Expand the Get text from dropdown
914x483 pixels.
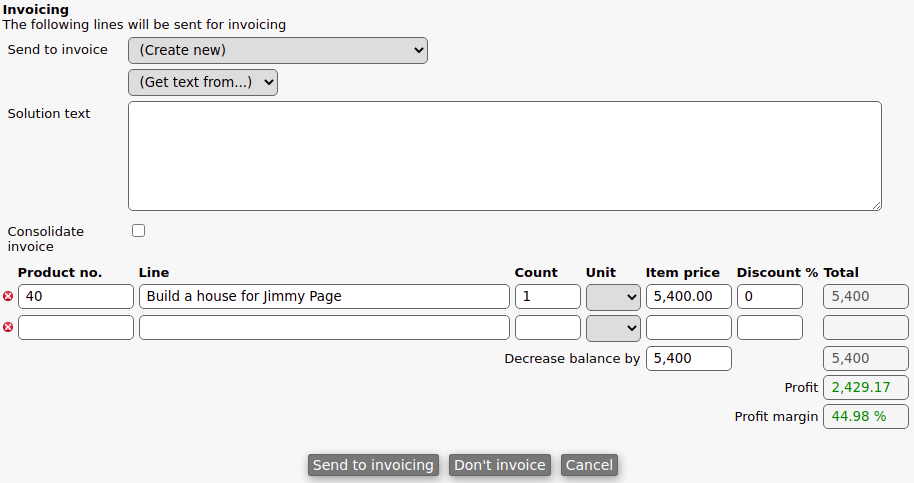(202, 82)
